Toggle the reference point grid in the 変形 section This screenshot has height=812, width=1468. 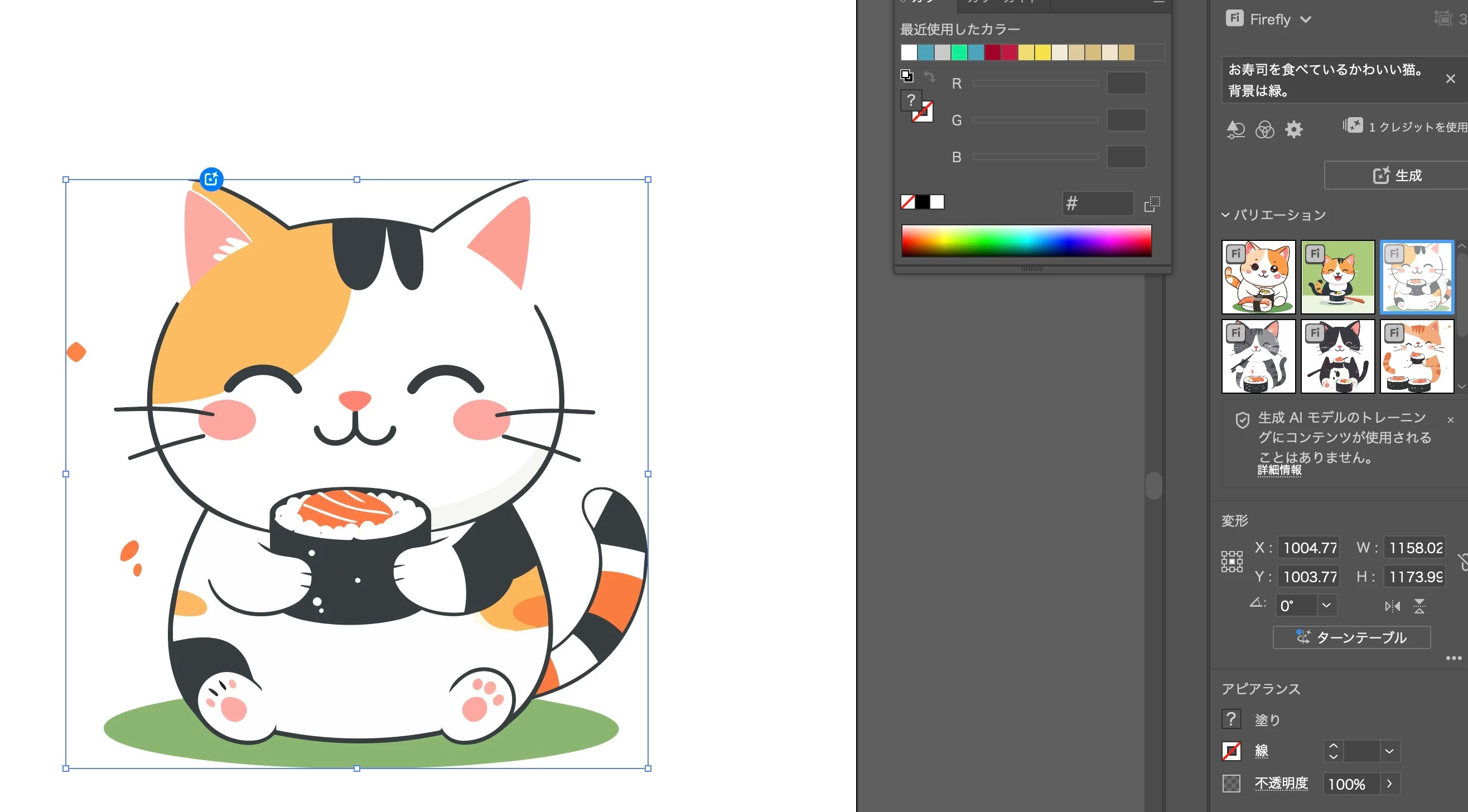click(1232, 561)
